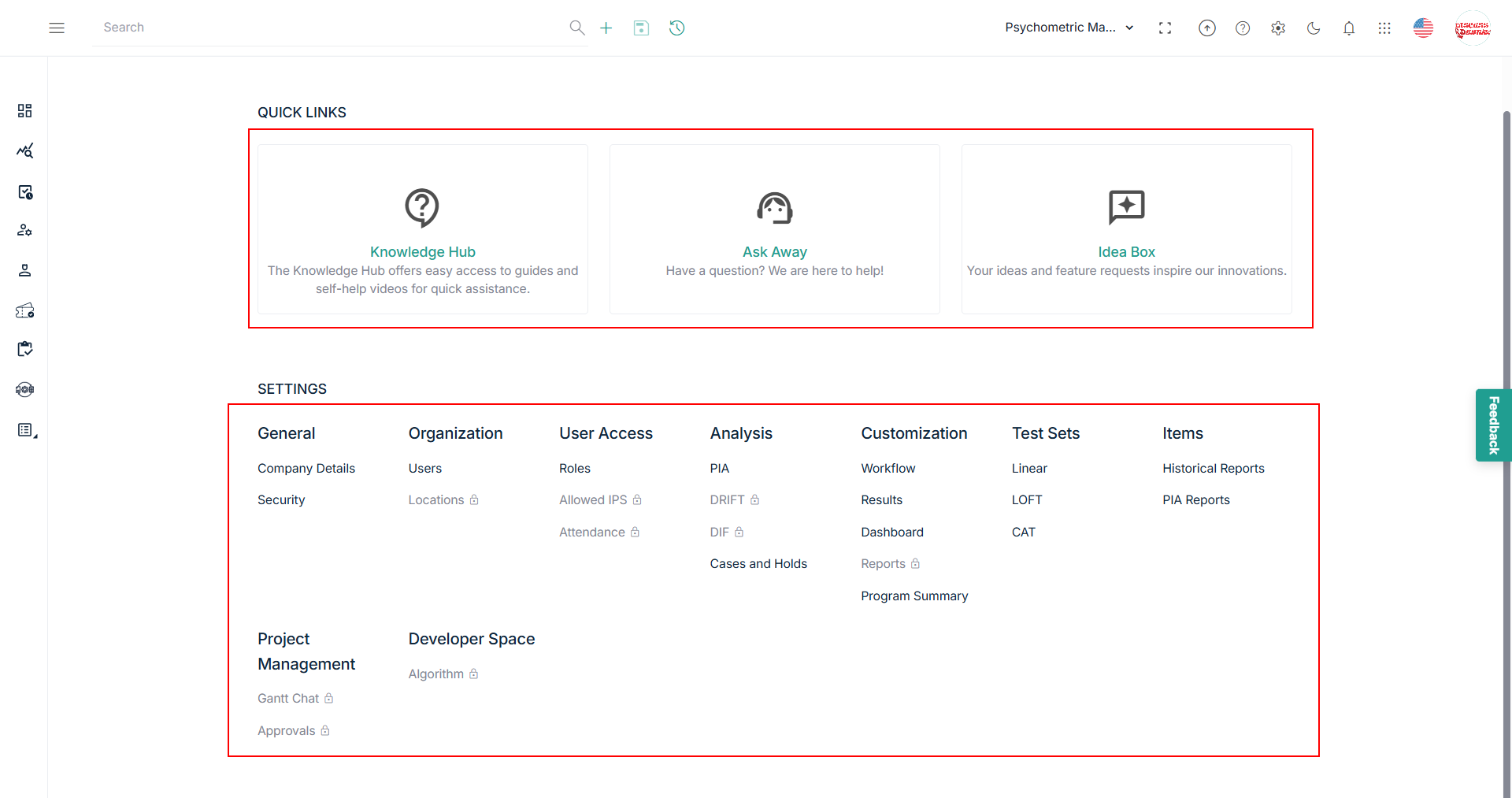Click the plus add icon
Image resolution: width=1512 pixels, height=798 pixels.
[606, 28]
